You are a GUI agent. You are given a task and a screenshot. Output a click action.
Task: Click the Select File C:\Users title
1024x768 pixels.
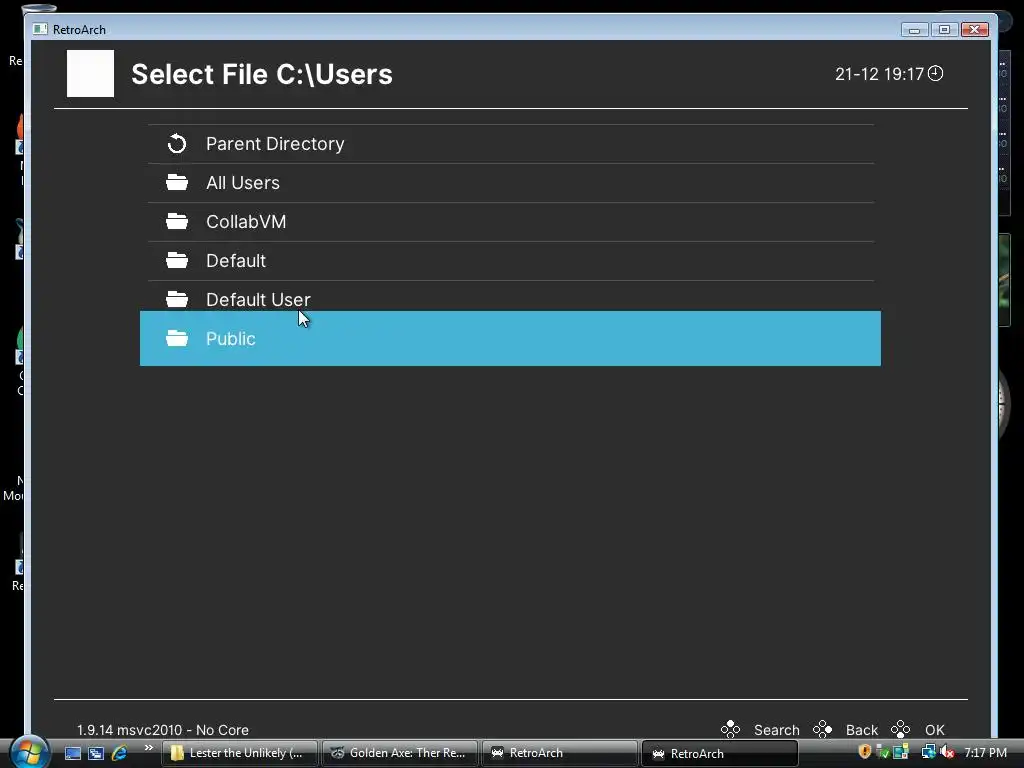click(262, 74)
